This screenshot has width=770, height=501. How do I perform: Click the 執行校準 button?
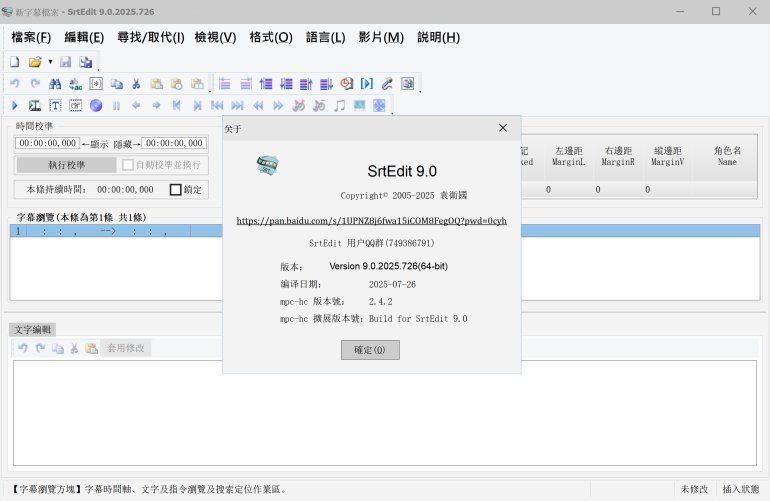coord(66,165)
